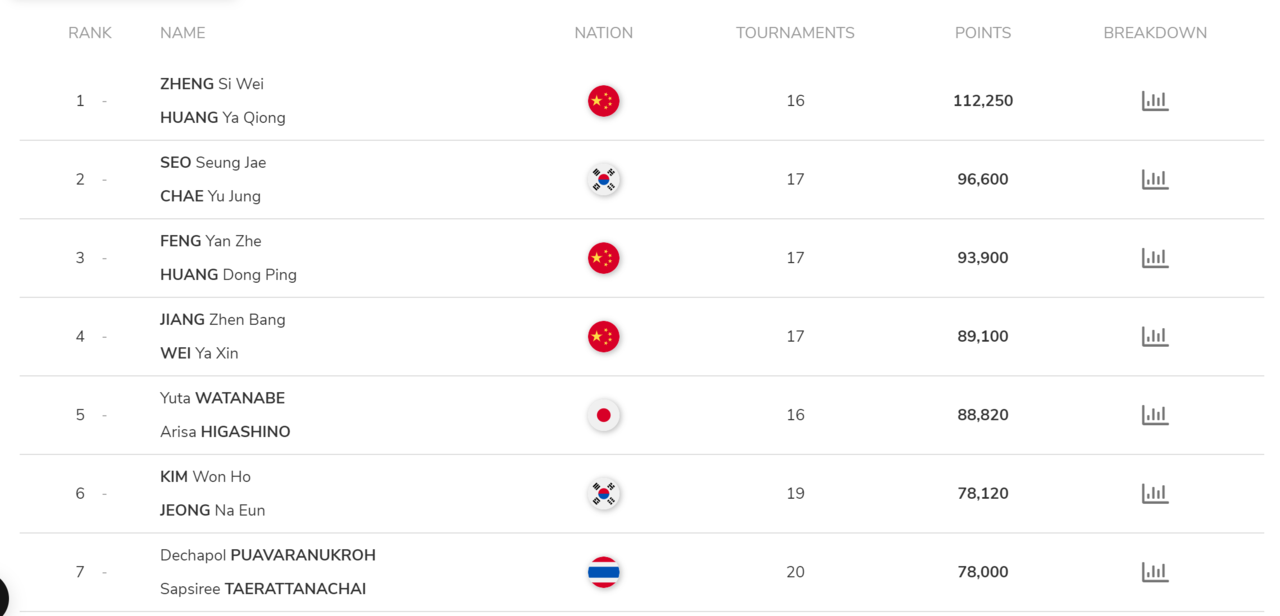Click China flag next to Zheng Si Wei
Image resolution: width=1280 pixels, height=616 pixels.
pos(604,101)
